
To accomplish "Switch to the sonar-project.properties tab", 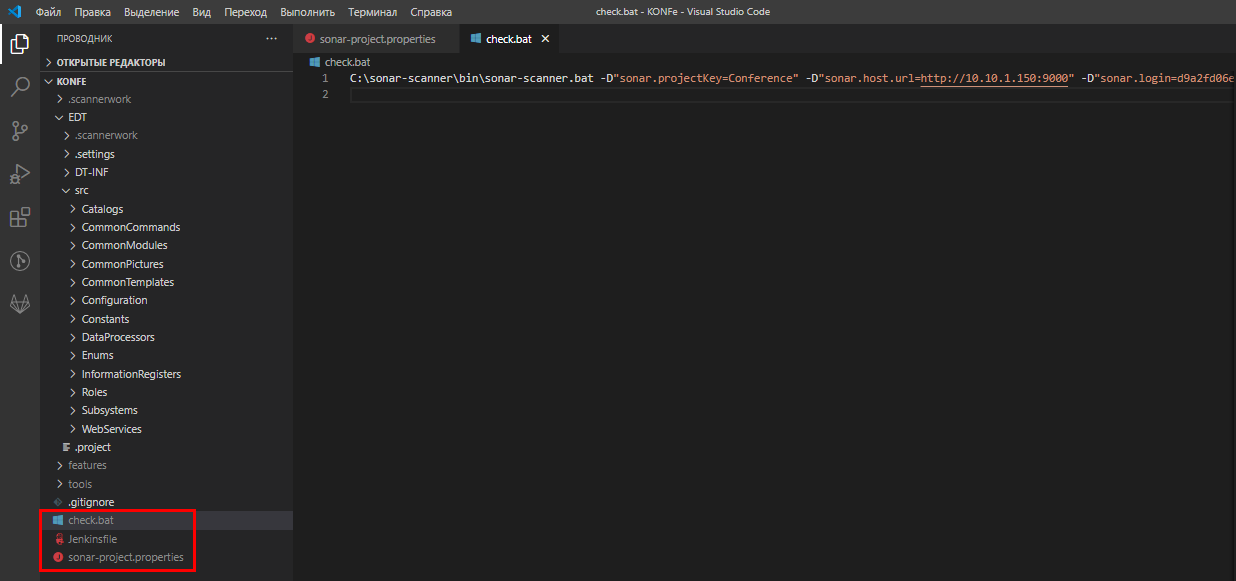I will tap(377, 39).
